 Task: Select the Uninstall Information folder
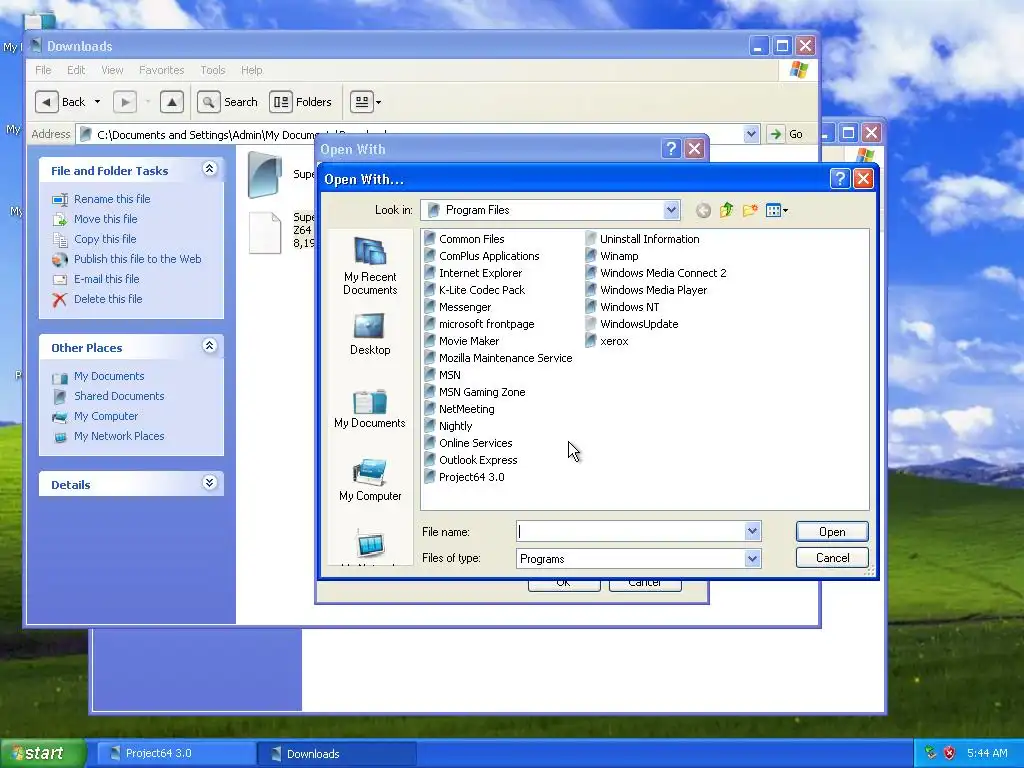click(643, 239)
